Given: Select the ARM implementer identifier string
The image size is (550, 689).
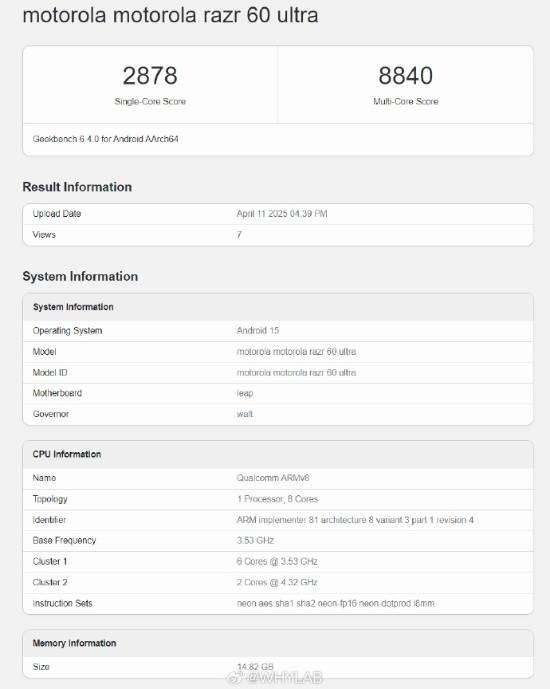Looking at the screenshot, I should click(x=355, y=520).
